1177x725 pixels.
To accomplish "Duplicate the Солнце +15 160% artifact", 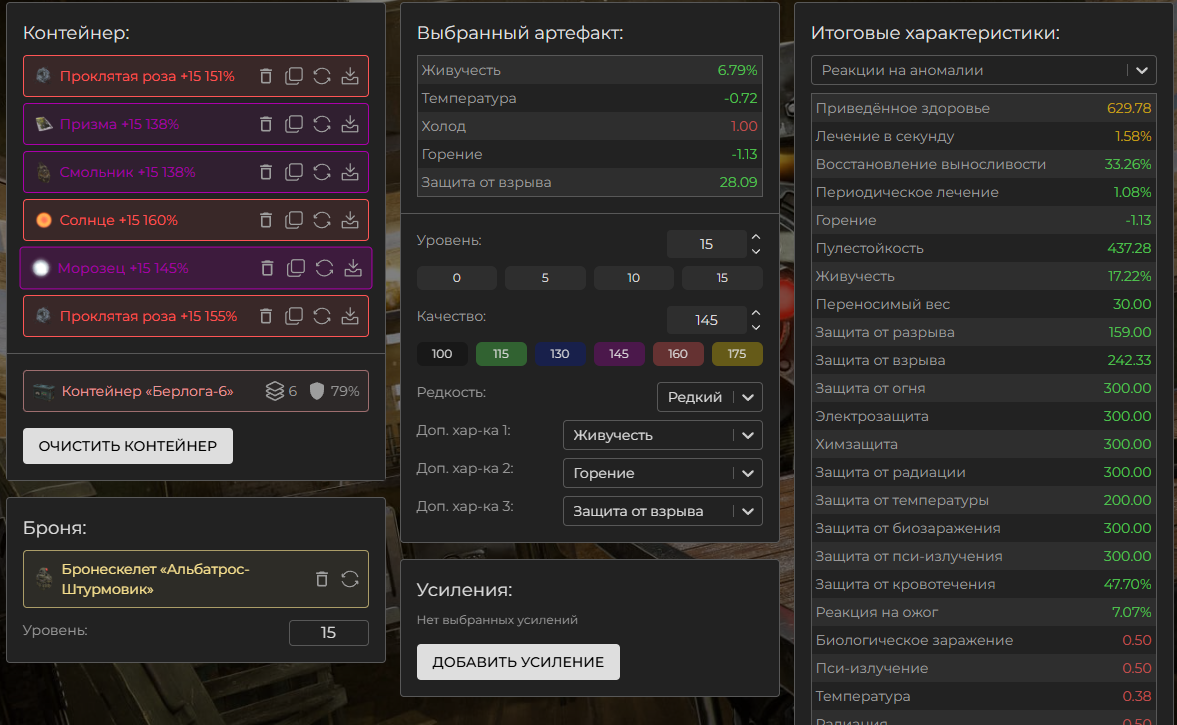I will (294, 220).
